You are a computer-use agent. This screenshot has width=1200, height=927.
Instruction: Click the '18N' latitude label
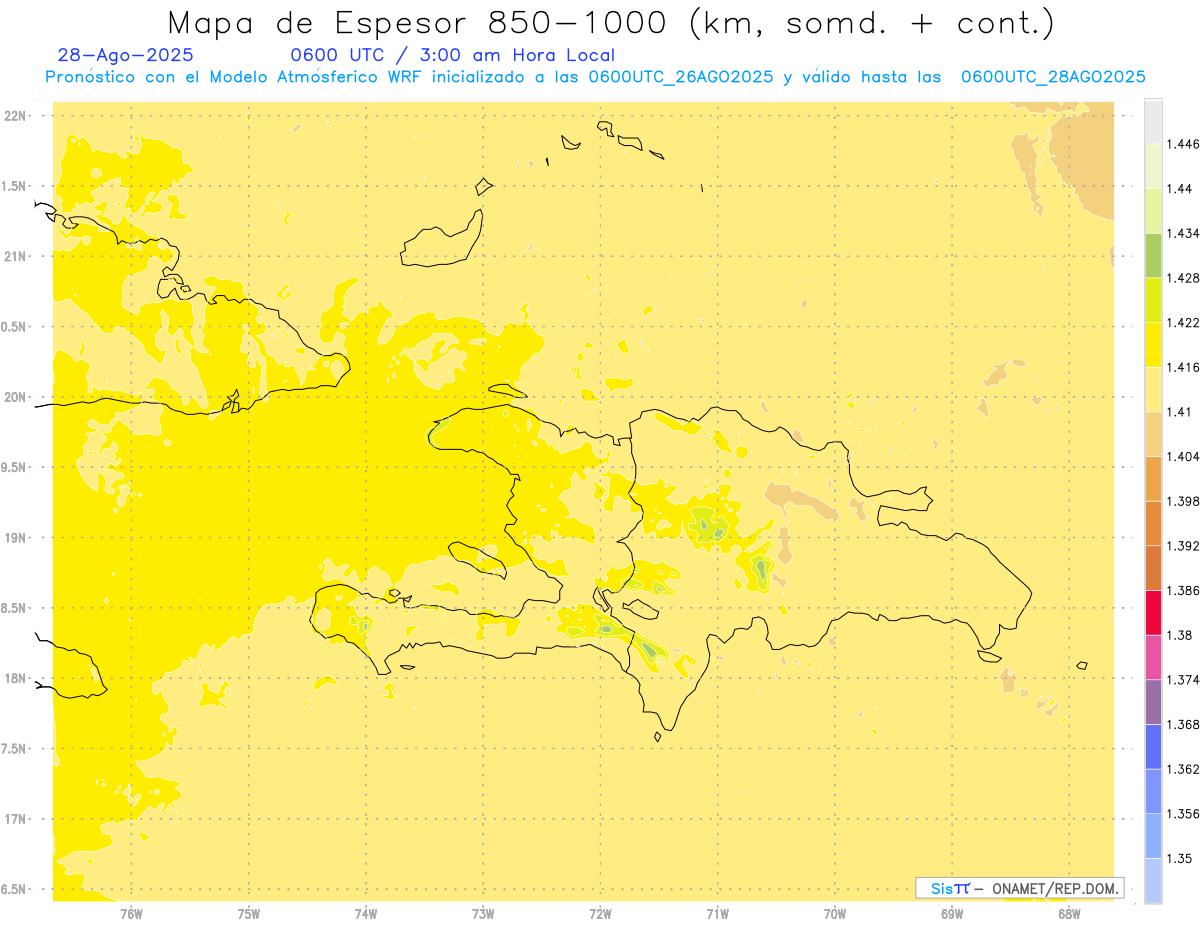click(16, 679)
